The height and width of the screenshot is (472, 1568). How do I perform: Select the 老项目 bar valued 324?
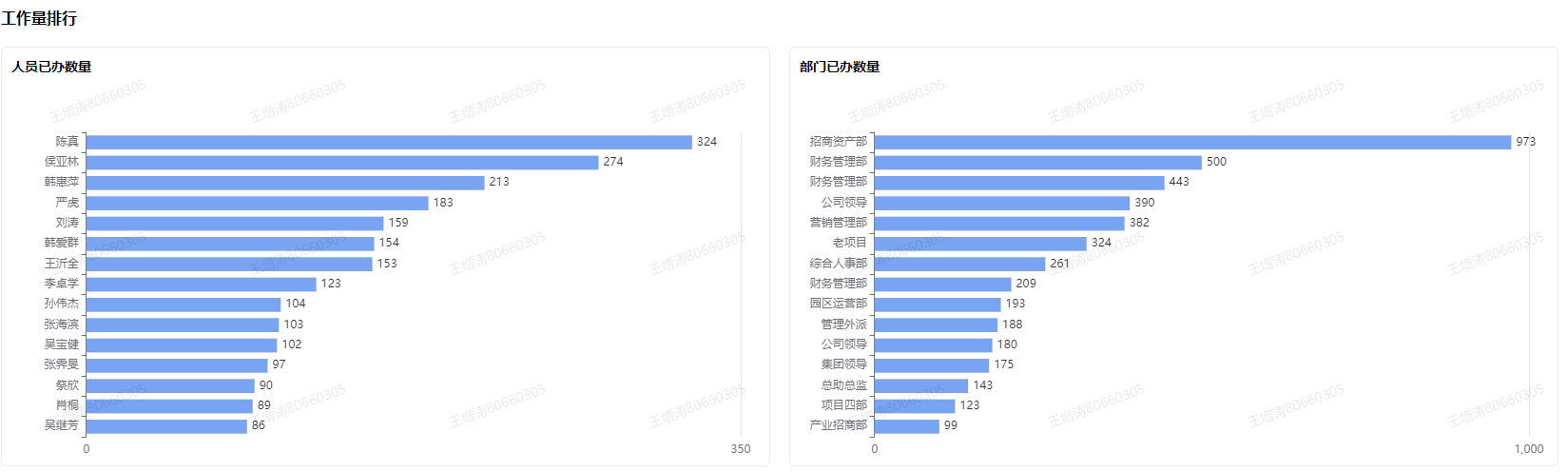(x=980, y=243)
